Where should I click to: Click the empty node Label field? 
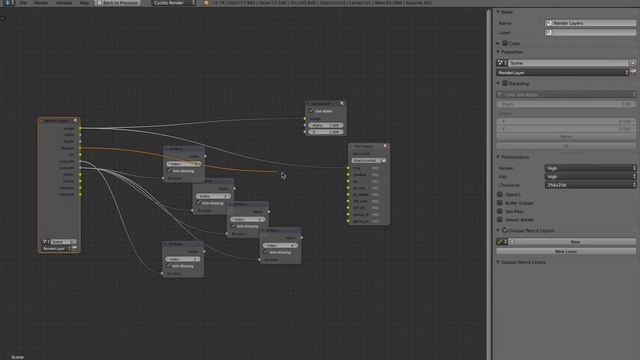coord(590,32)
